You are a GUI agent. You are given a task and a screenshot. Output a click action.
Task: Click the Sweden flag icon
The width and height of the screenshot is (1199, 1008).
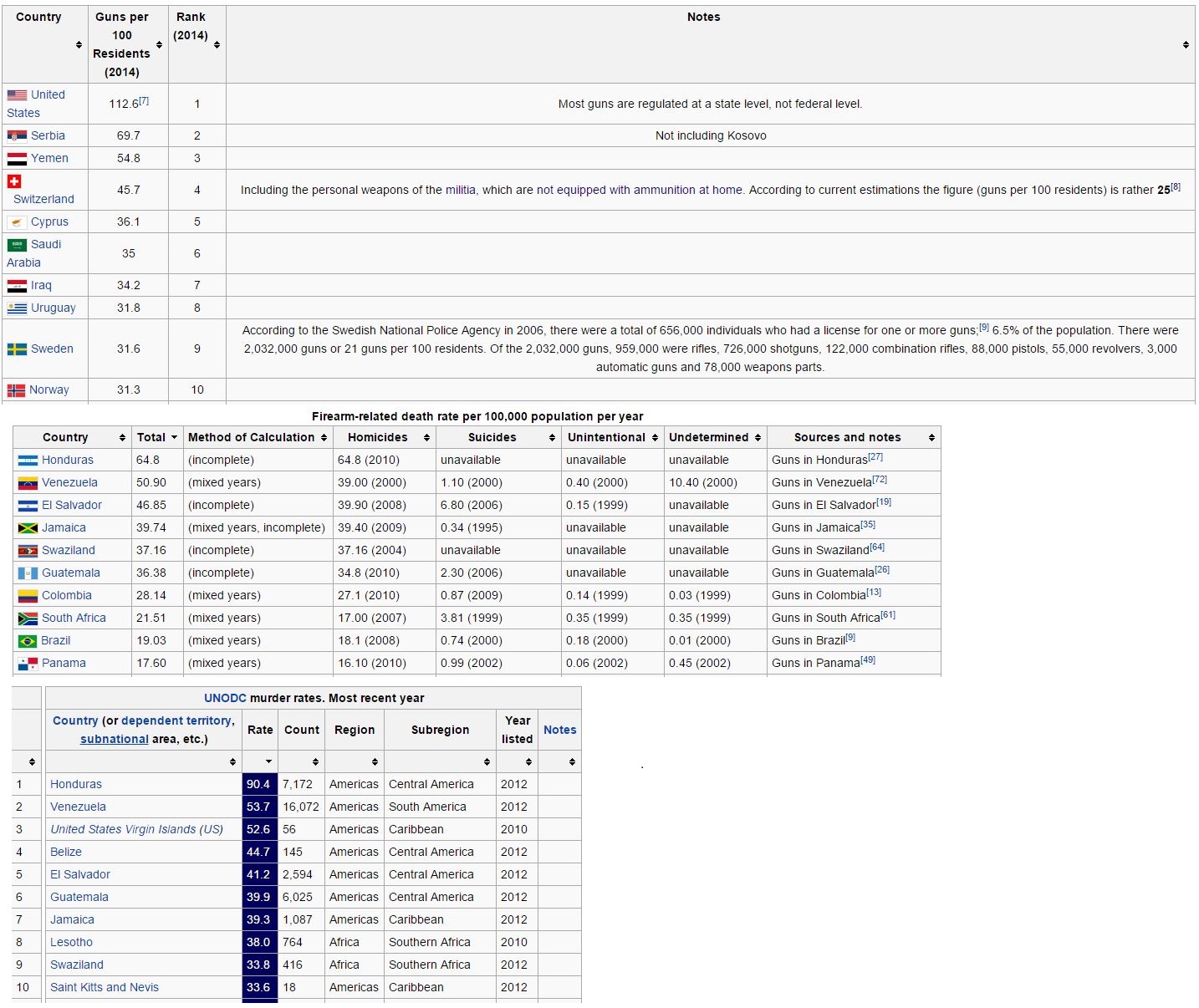pos(17,349)
